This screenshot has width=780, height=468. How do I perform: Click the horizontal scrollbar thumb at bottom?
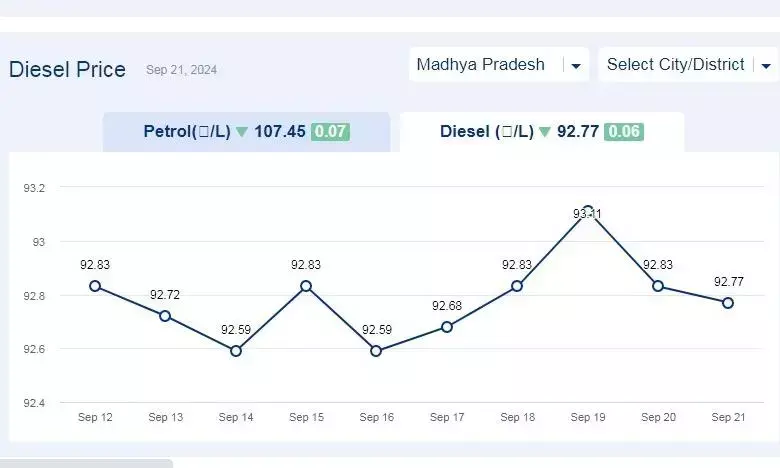point(87,464)
